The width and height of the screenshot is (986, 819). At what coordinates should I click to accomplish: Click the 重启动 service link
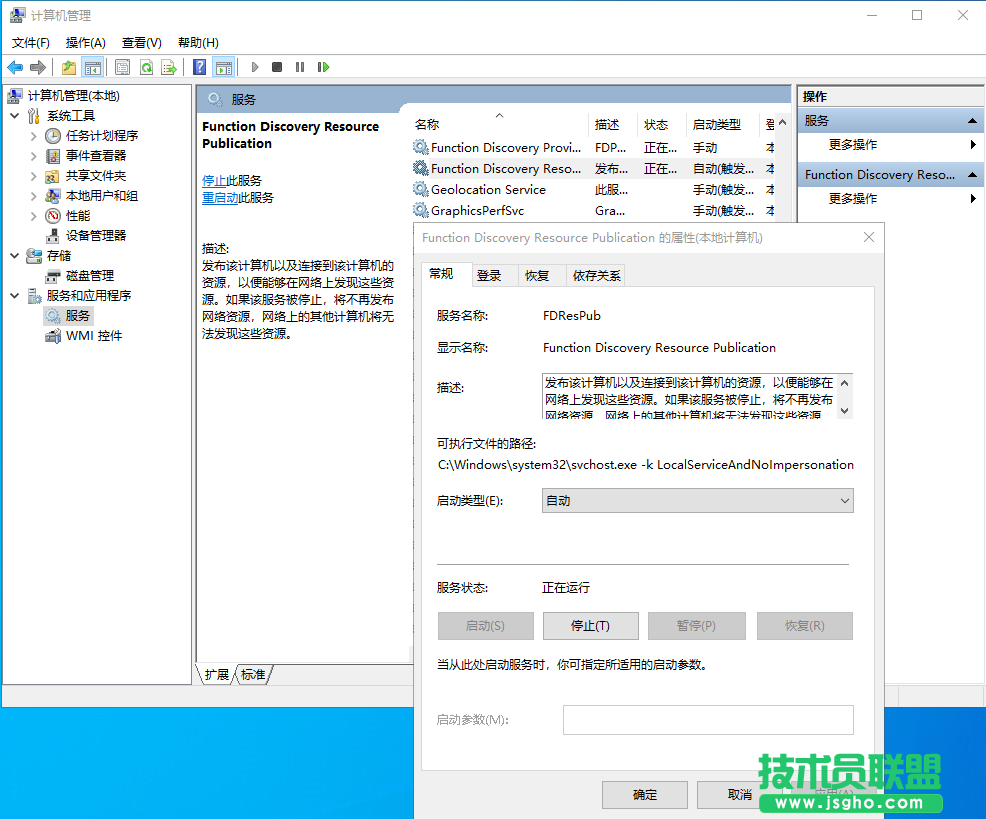220,198
